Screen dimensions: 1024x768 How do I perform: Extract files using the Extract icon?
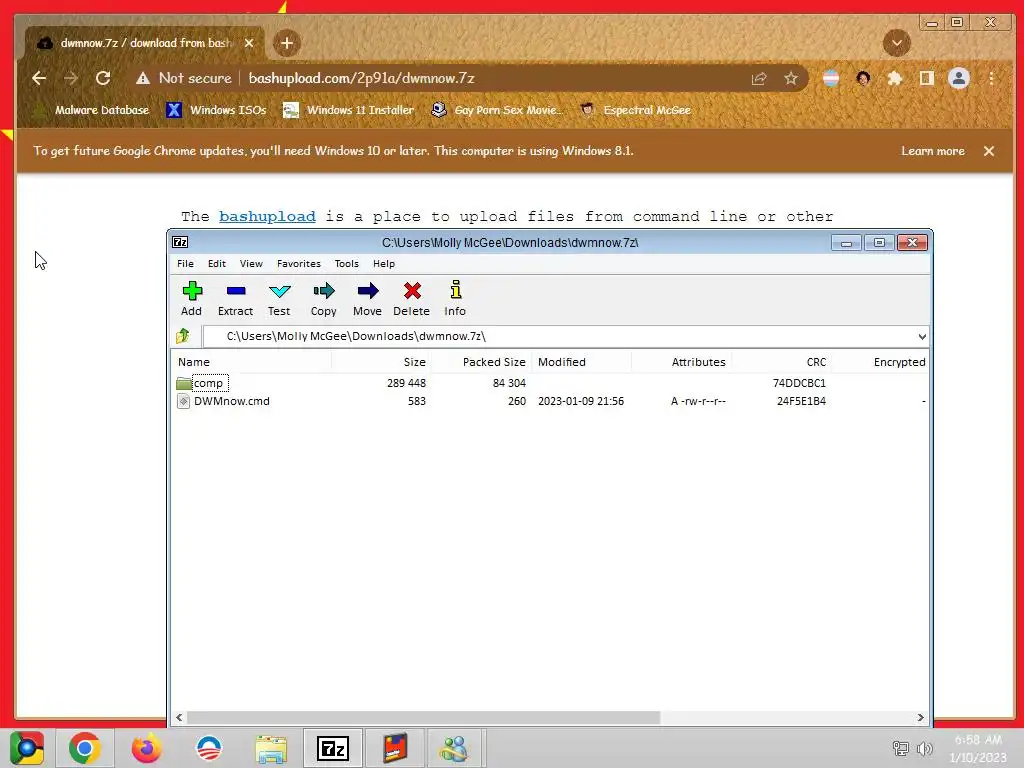(235, 298)
